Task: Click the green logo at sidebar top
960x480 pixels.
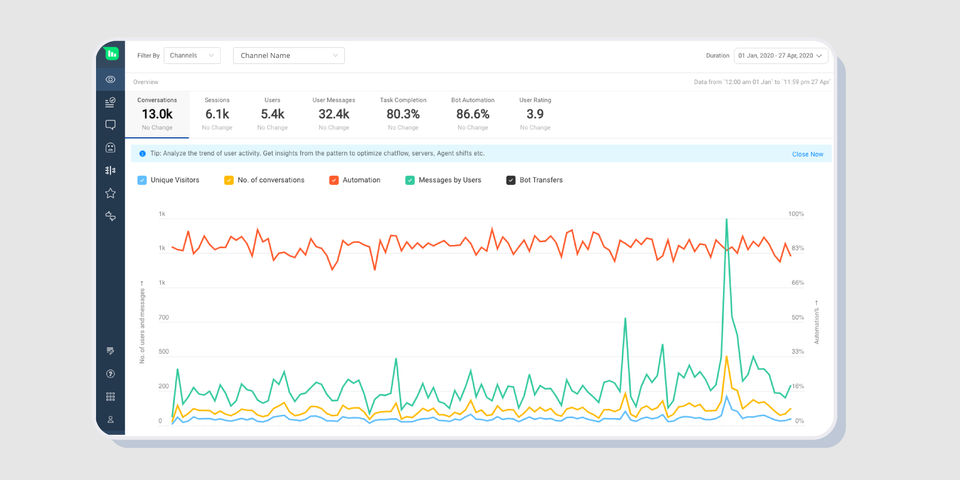Action: pos(112,54)
